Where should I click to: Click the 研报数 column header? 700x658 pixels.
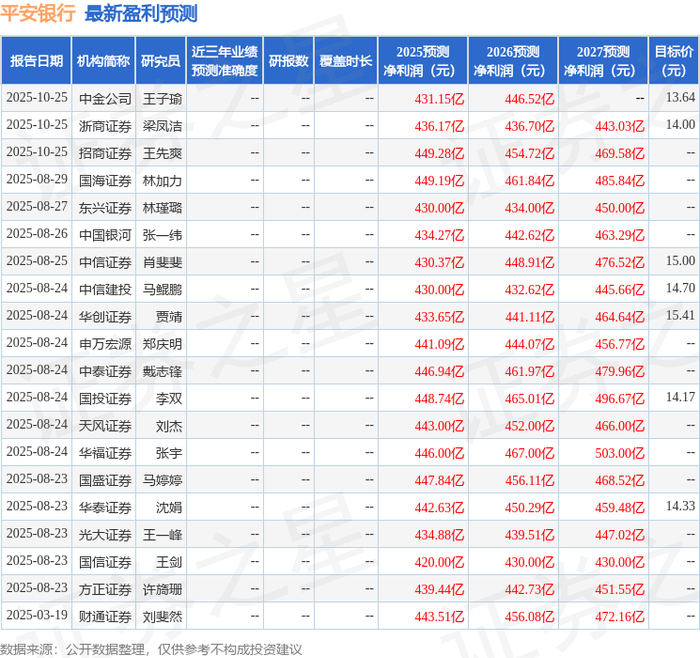click(289, 61)
